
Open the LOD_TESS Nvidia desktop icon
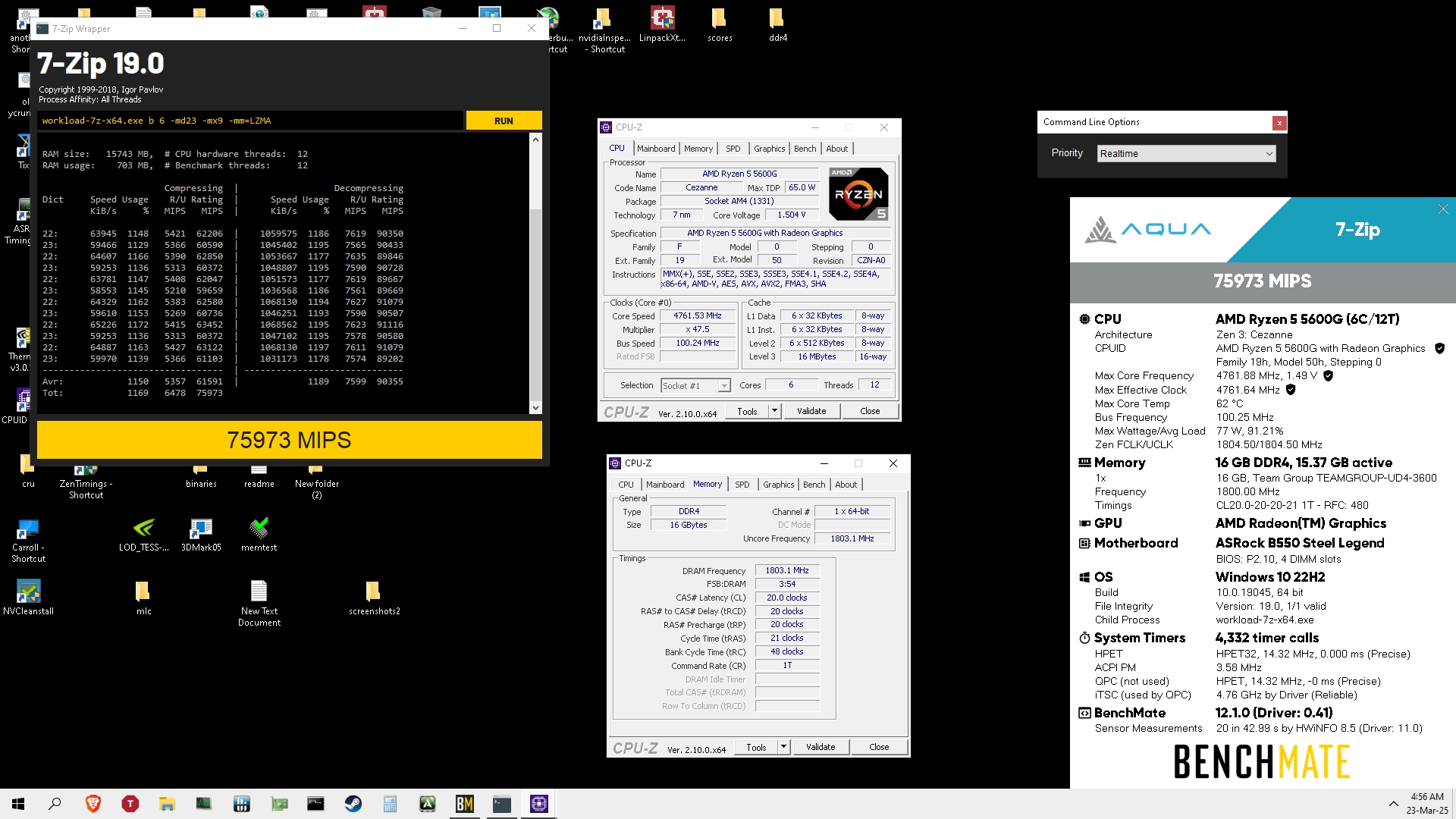pos(143,534)
